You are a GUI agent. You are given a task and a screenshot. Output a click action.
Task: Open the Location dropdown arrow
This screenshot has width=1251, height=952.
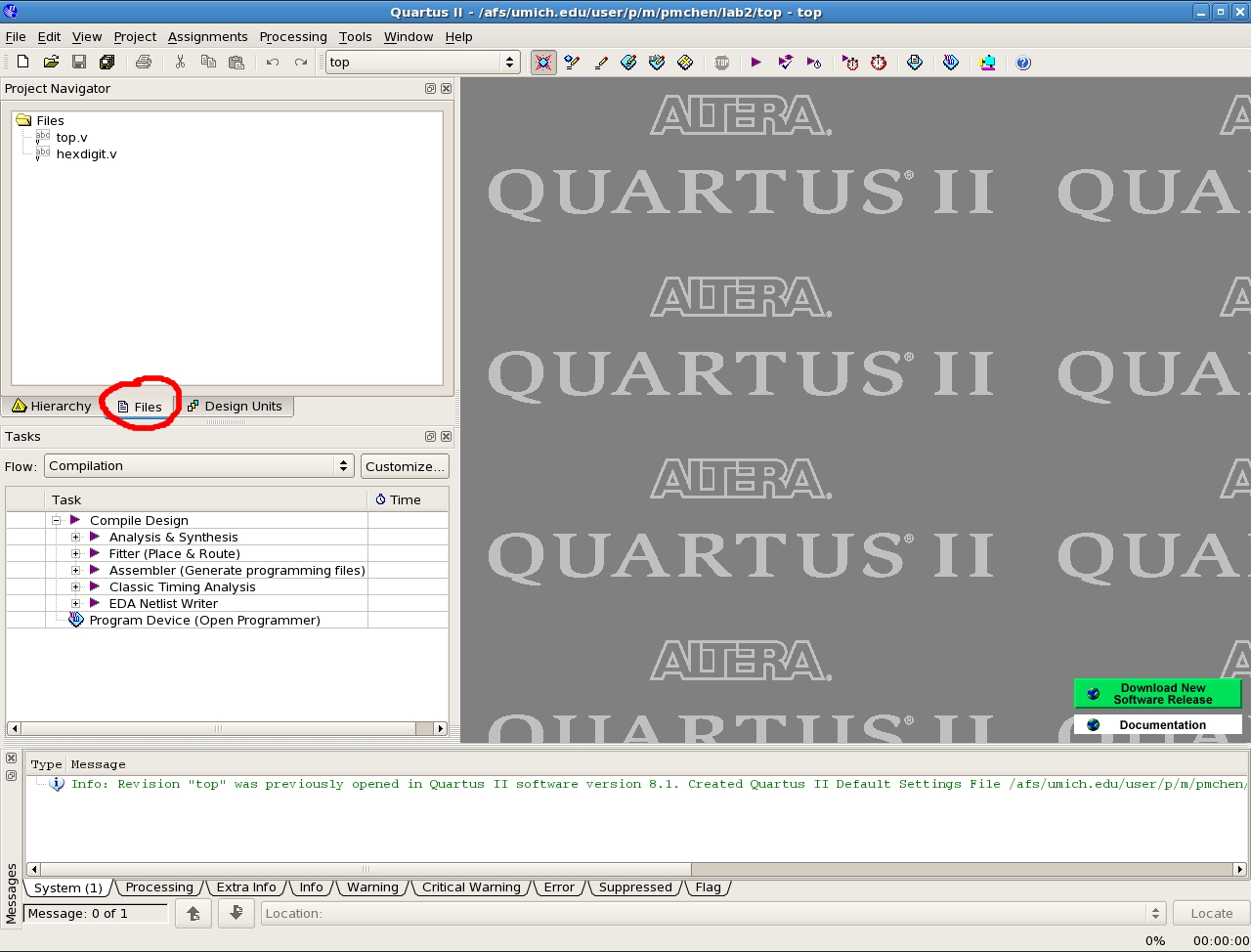click(x=1155, y=913)
